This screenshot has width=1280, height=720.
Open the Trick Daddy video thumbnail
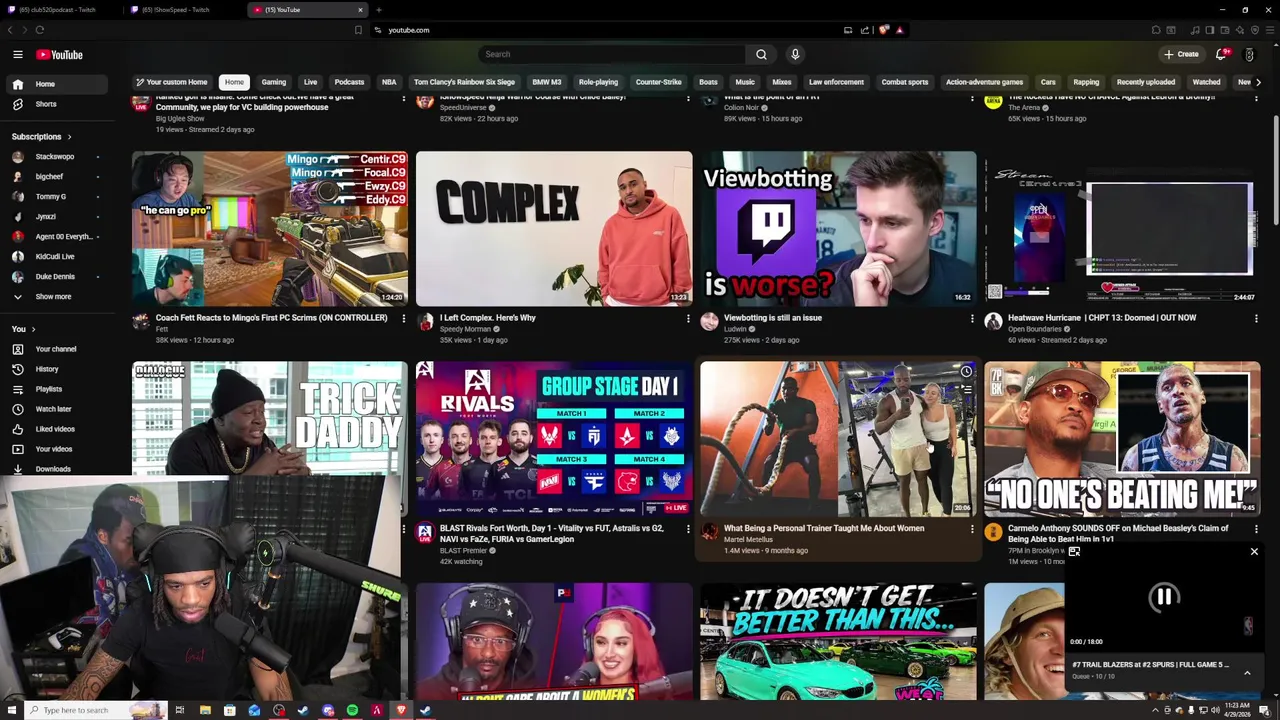pos(270,418)
